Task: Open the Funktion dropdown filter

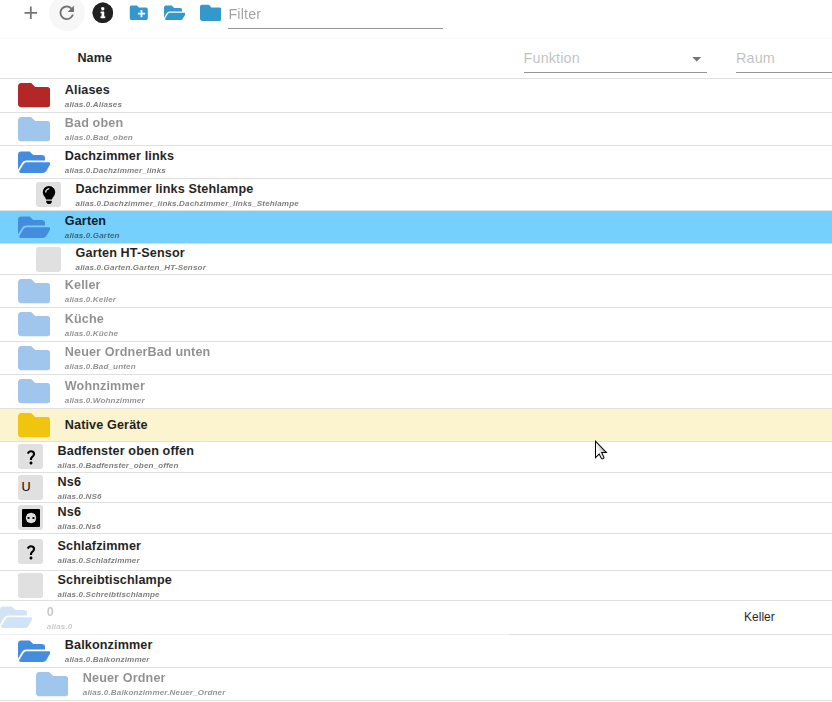Action: 614,58
